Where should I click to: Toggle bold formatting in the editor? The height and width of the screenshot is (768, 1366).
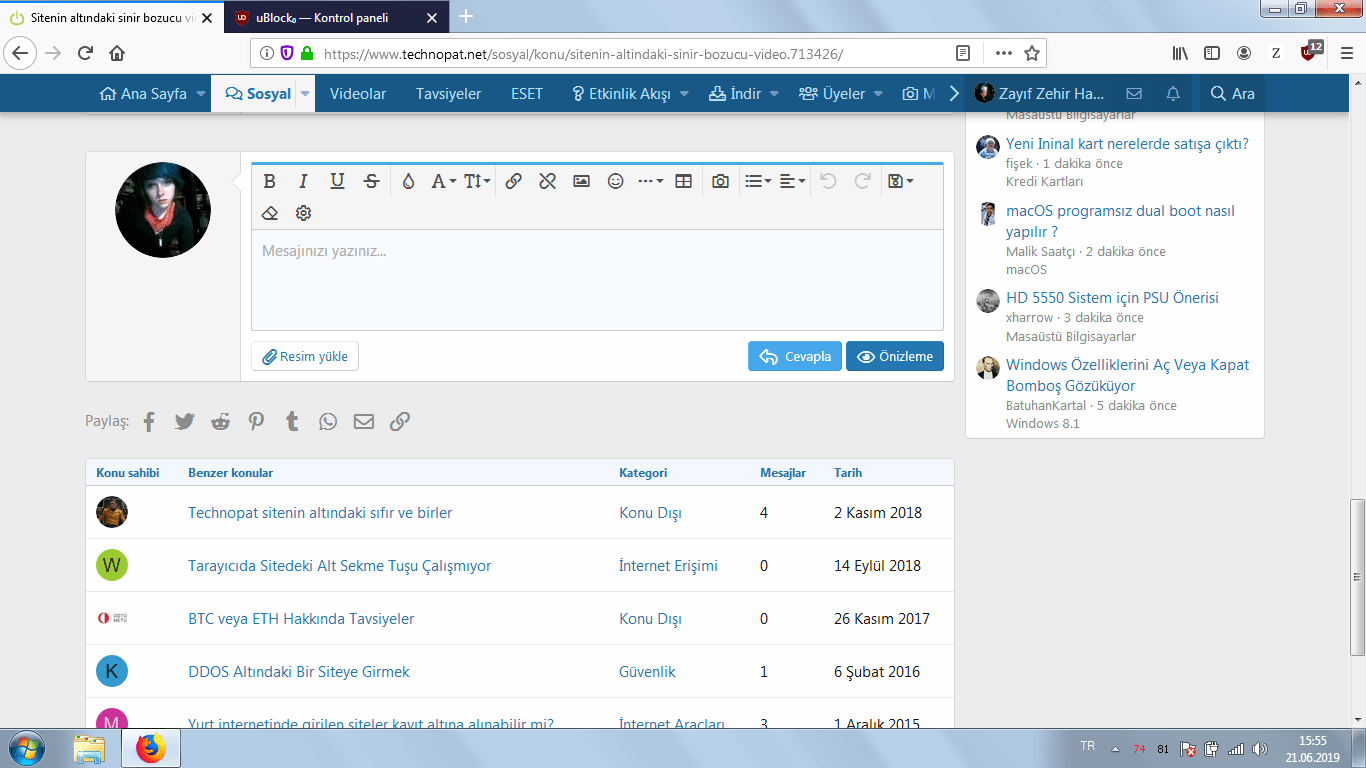coord(269,181)
